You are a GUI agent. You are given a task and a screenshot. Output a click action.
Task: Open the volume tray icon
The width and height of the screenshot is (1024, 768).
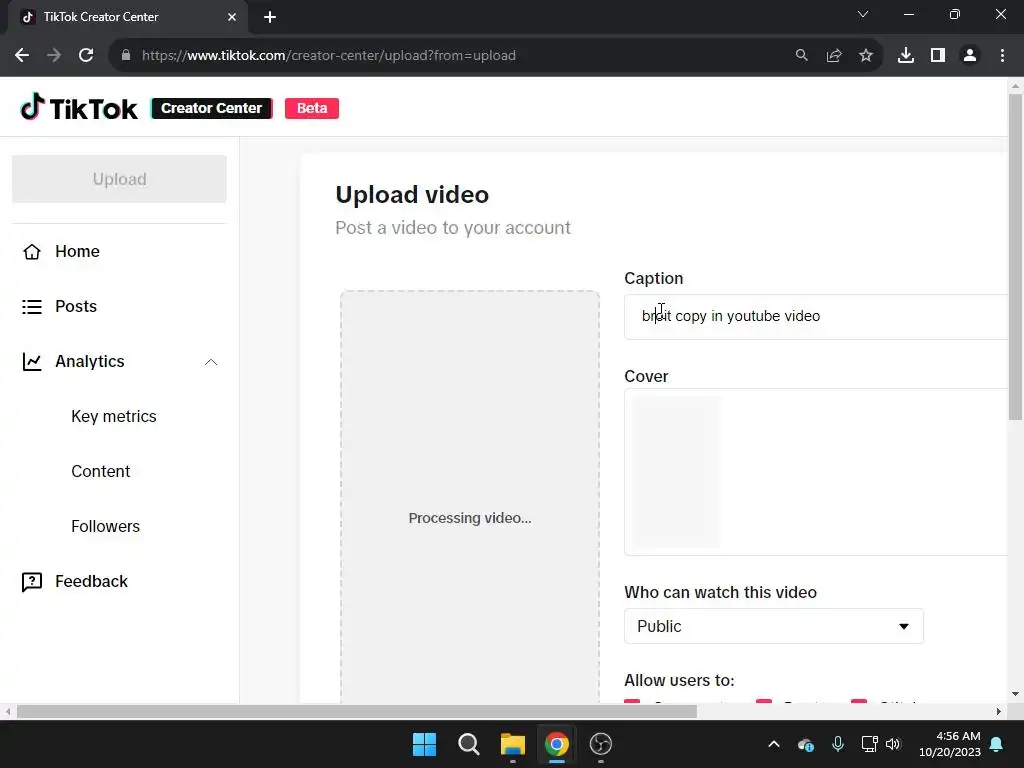[x=893, y=744]
